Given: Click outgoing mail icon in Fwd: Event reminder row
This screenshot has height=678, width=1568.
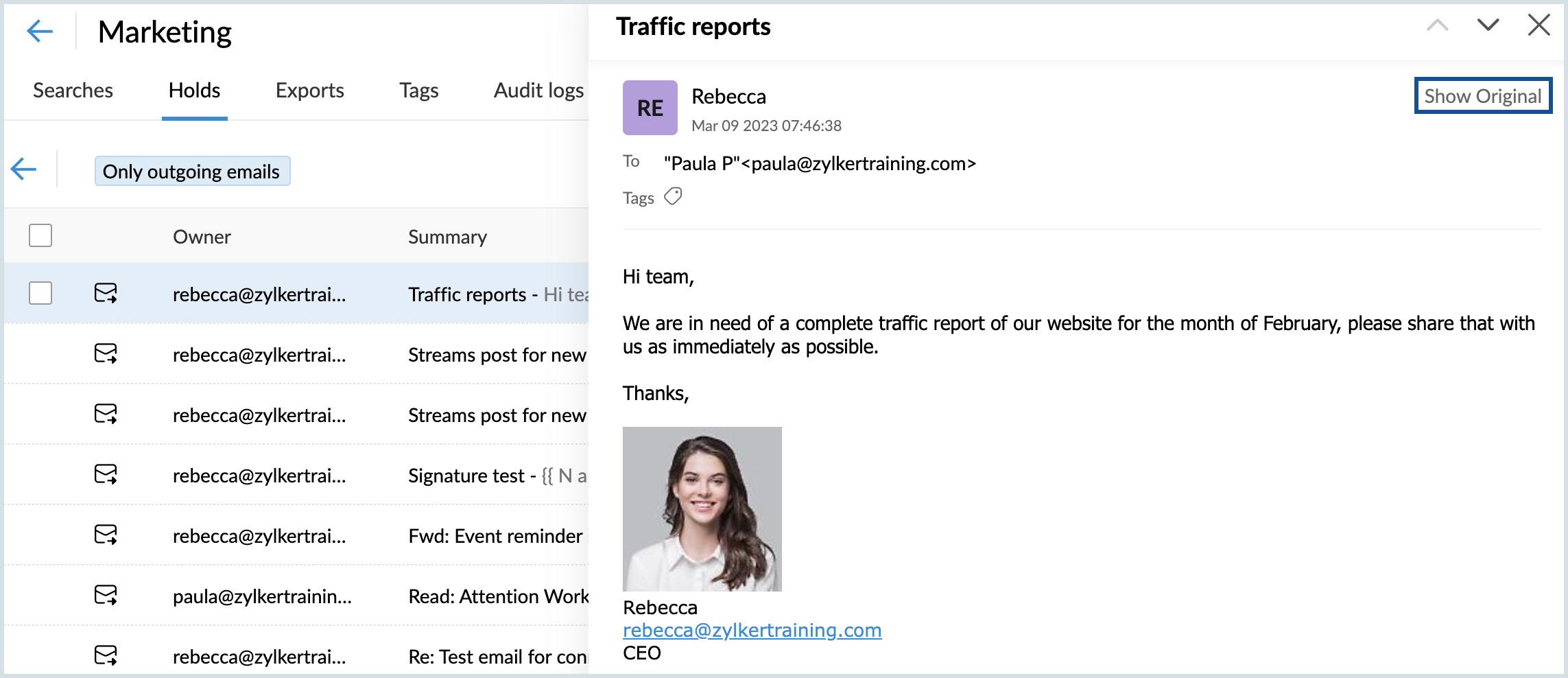Looking at the screenshot, I should coord(106,535).
